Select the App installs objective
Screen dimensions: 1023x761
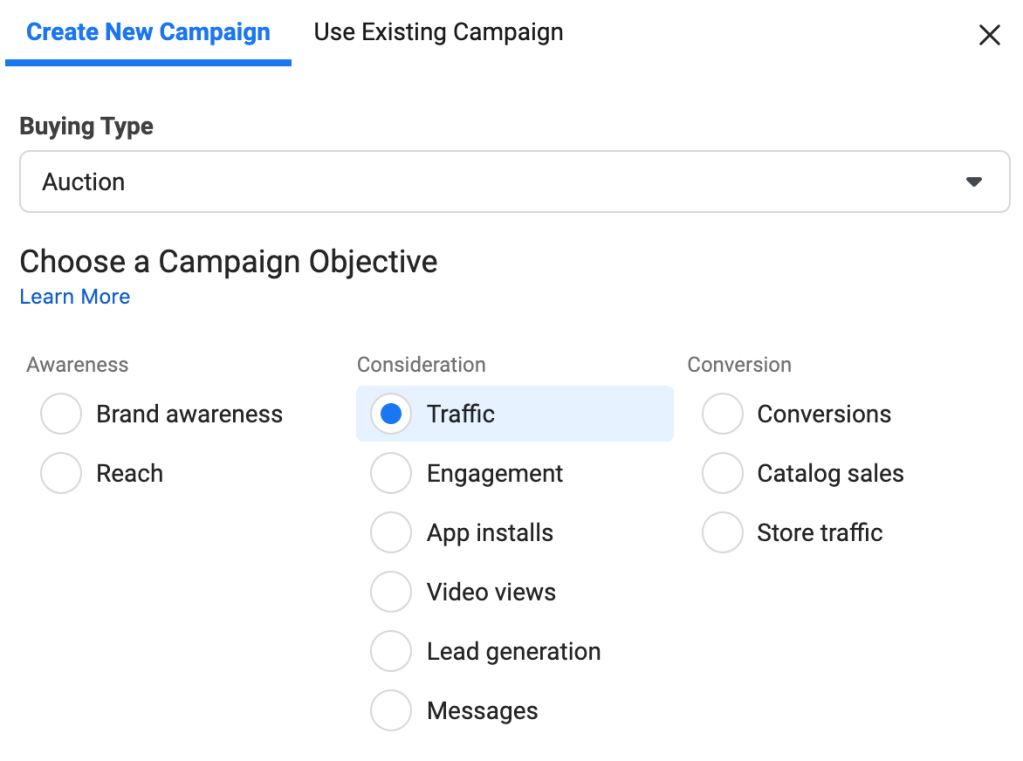[x=391, y=533]
